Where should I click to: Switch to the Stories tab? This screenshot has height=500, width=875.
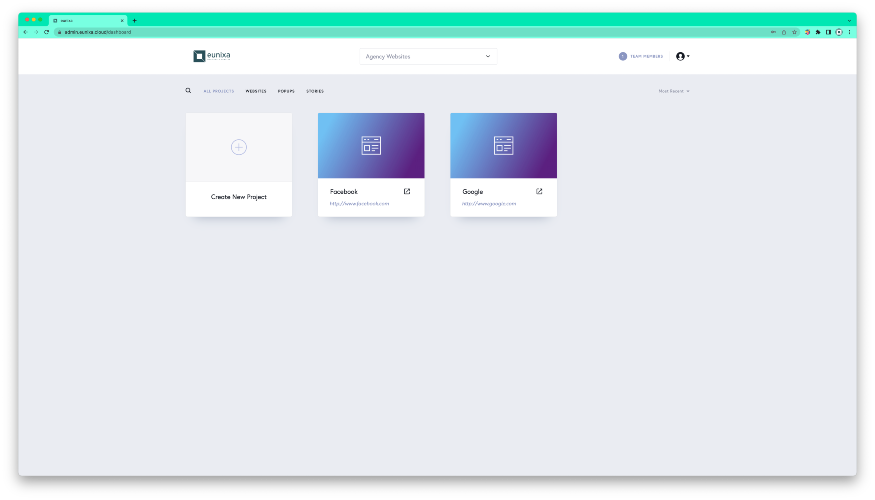[x=315, y=91]
